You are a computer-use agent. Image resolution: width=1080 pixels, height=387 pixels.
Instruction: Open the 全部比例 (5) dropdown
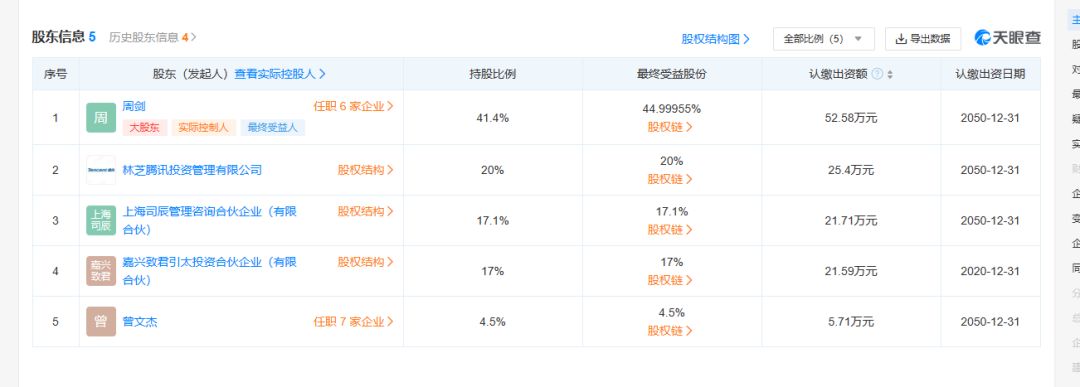tap(824, 39)
